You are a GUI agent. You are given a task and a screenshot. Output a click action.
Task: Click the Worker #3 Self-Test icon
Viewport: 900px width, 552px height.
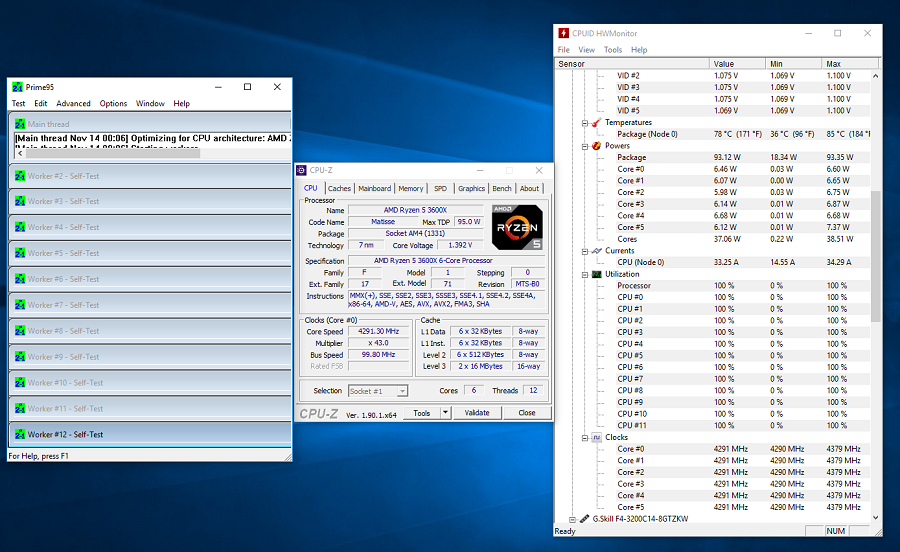pos(20,201)
